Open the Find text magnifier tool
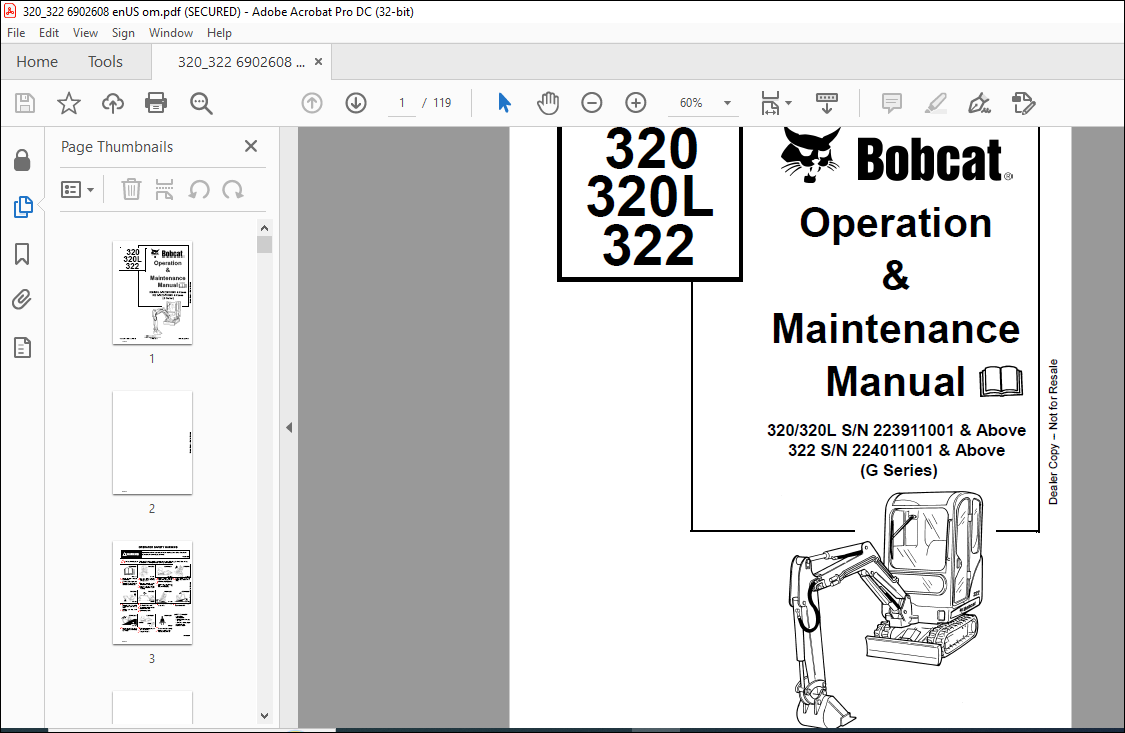The height and width of the screenshot is (733, 1125). 201,103
